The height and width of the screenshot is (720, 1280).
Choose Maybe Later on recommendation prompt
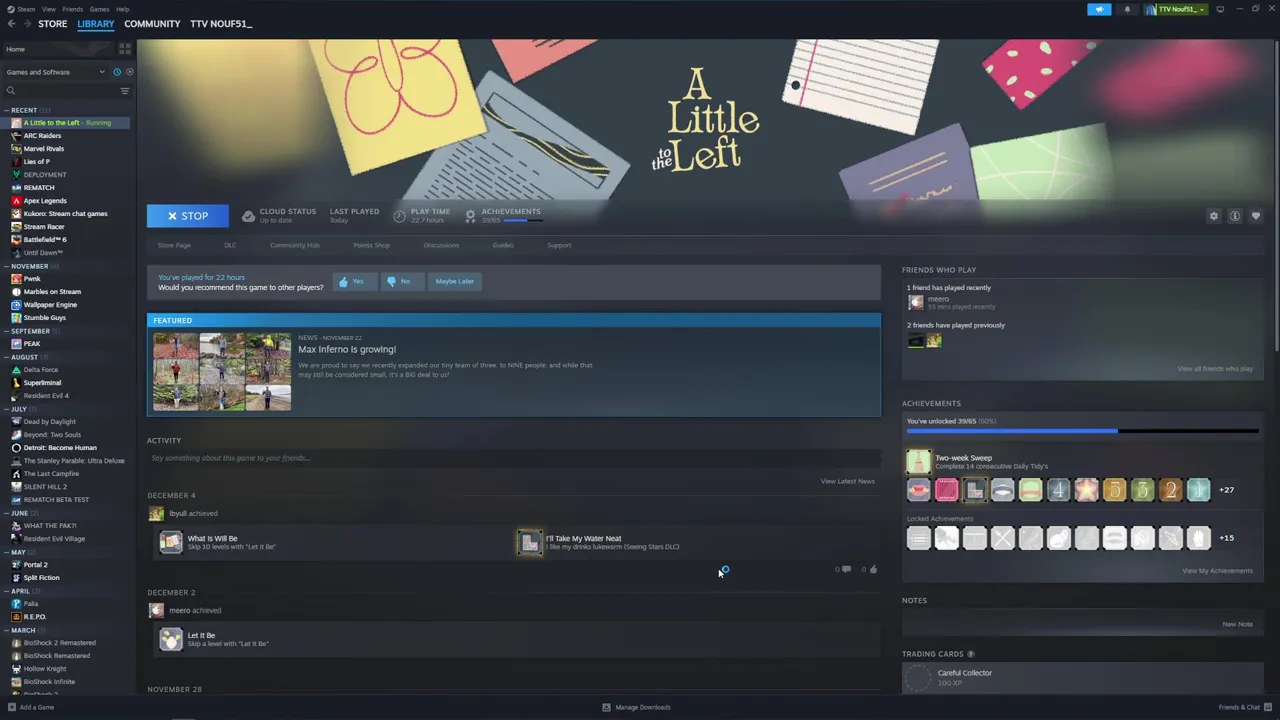click(x=454, y=282)
